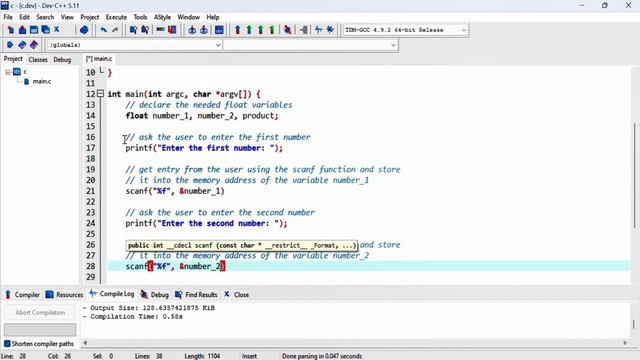Viewport: 640px width, 360px height.
Task: Click the Debug bug toolbar icon
Action: [x=288, y=30]
